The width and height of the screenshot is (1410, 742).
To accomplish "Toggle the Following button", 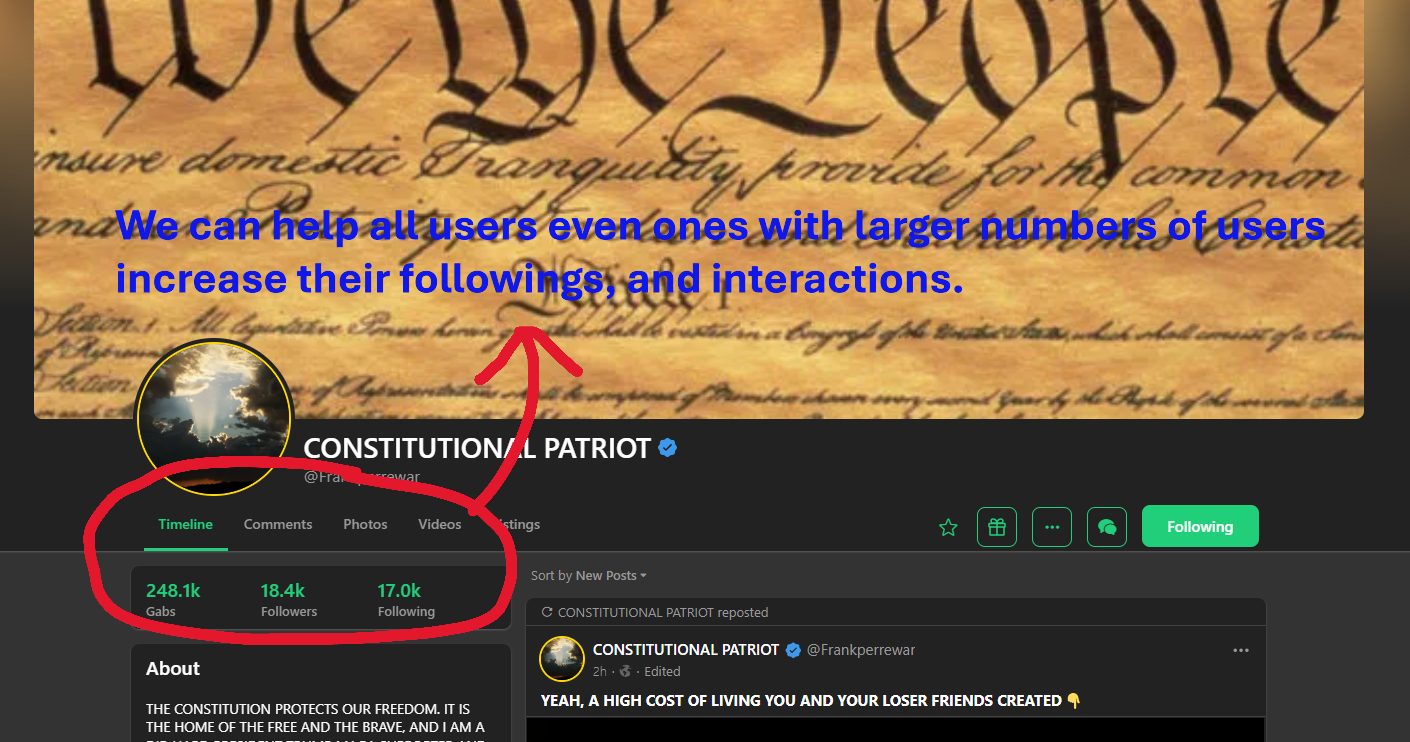I will click(1200, 527).
